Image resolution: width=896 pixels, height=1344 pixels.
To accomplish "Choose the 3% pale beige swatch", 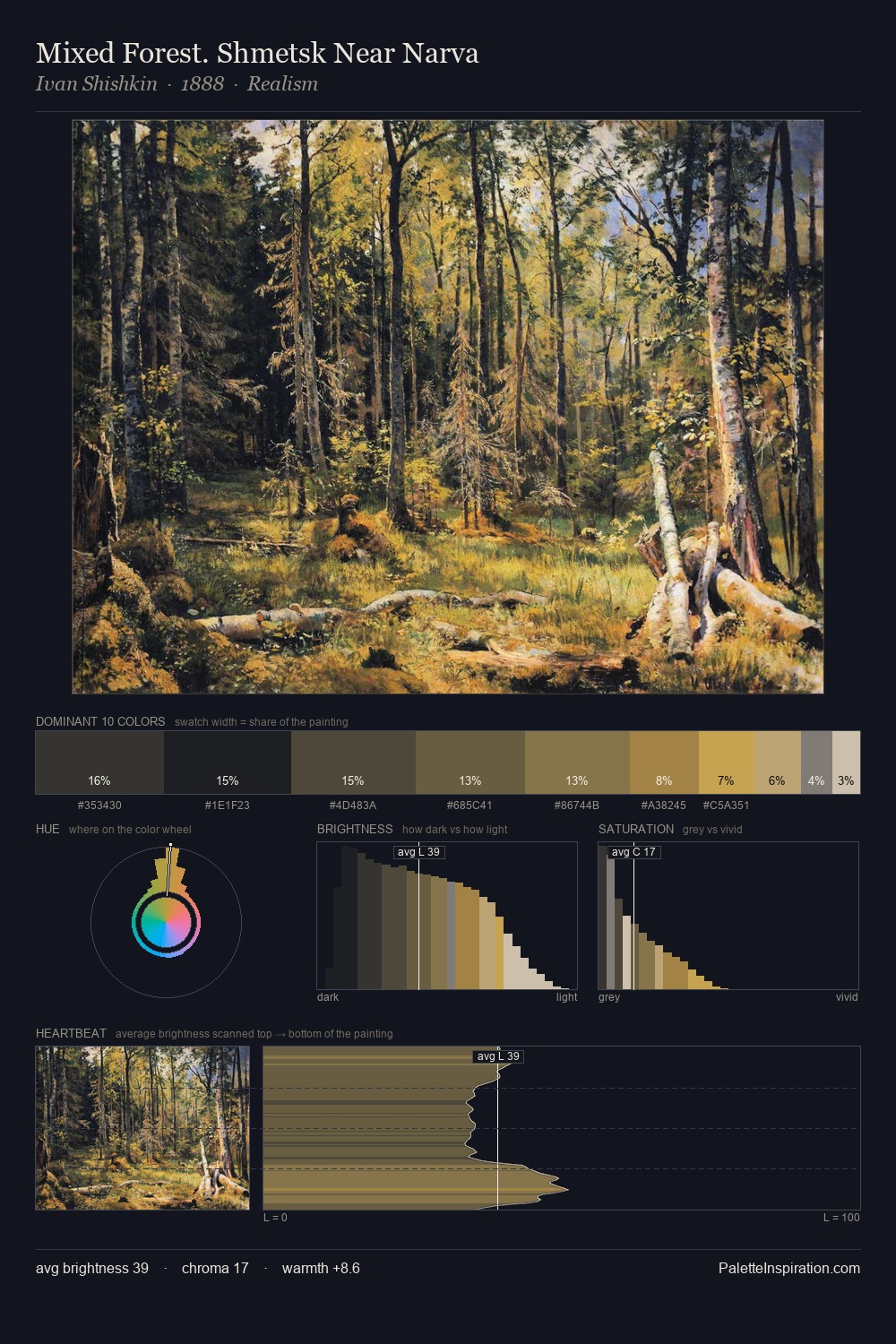I will point(846,762).
